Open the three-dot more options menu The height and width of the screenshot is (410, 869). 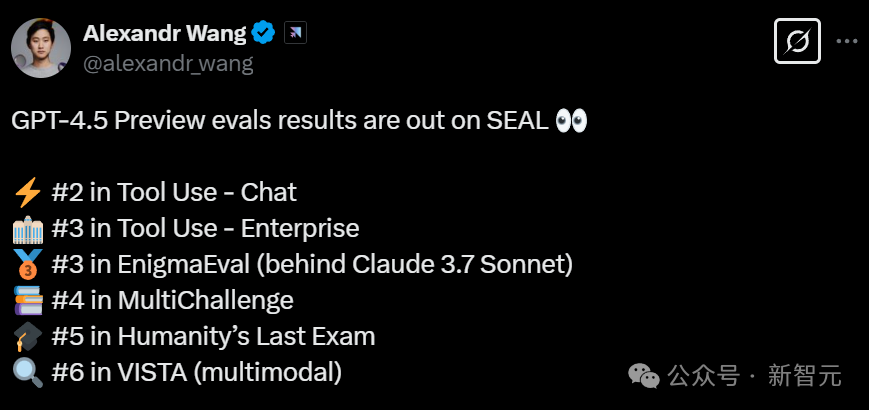(847, 42)
